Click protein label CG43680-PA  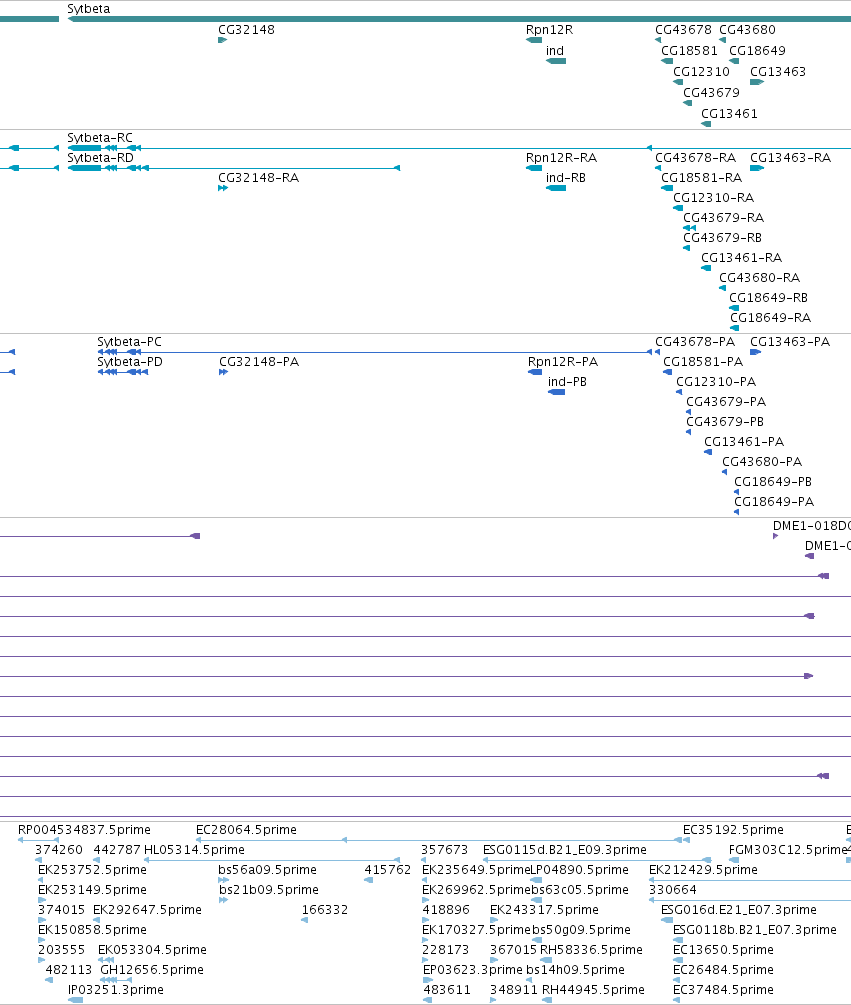point(762,461)
